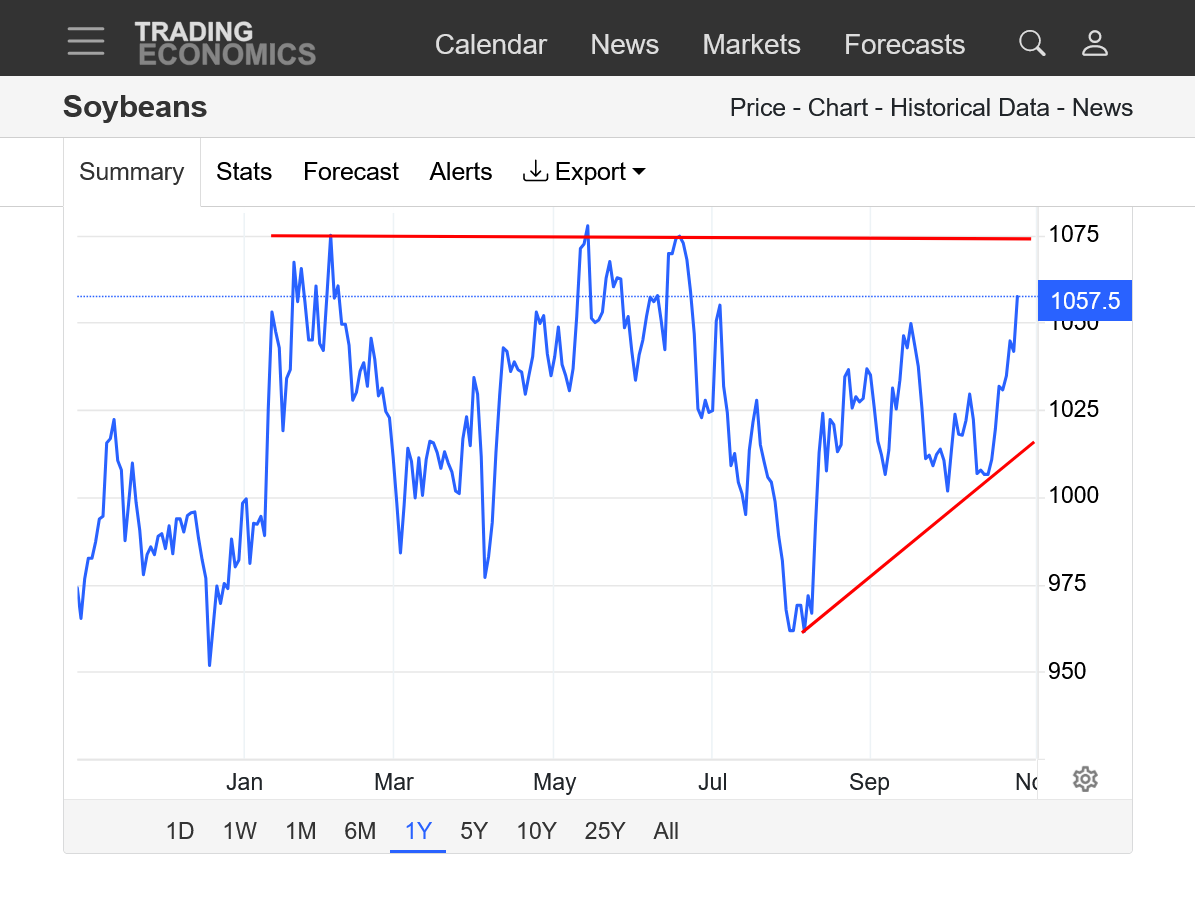1195x901 pixels.
Task: Open the Forecasts navigation link
Action: tap(904, 45)
